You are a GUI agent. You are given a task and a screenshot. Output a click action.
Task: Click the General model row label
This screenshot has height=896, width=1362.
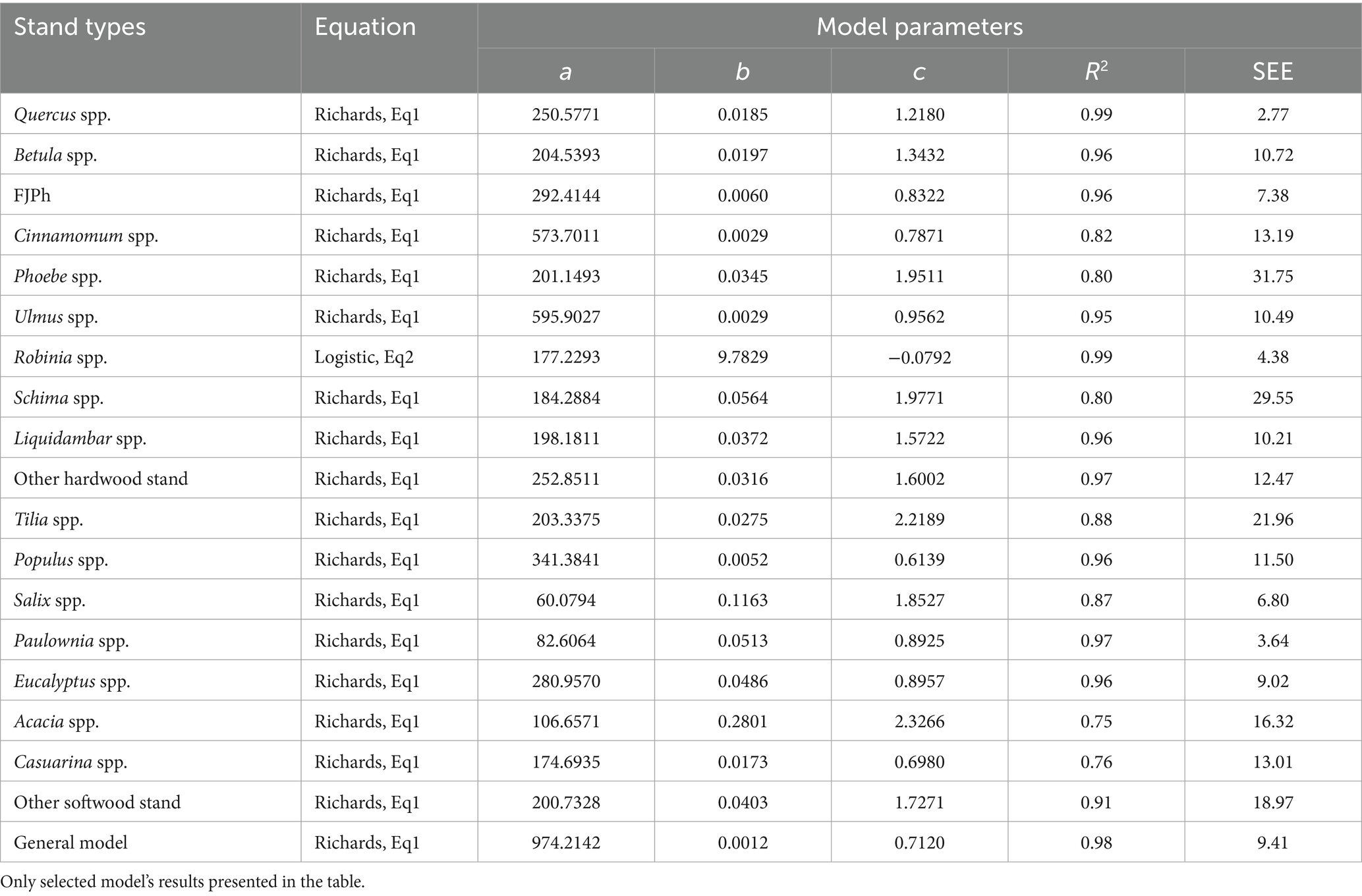pyautogui.click(x=71, y=843)
